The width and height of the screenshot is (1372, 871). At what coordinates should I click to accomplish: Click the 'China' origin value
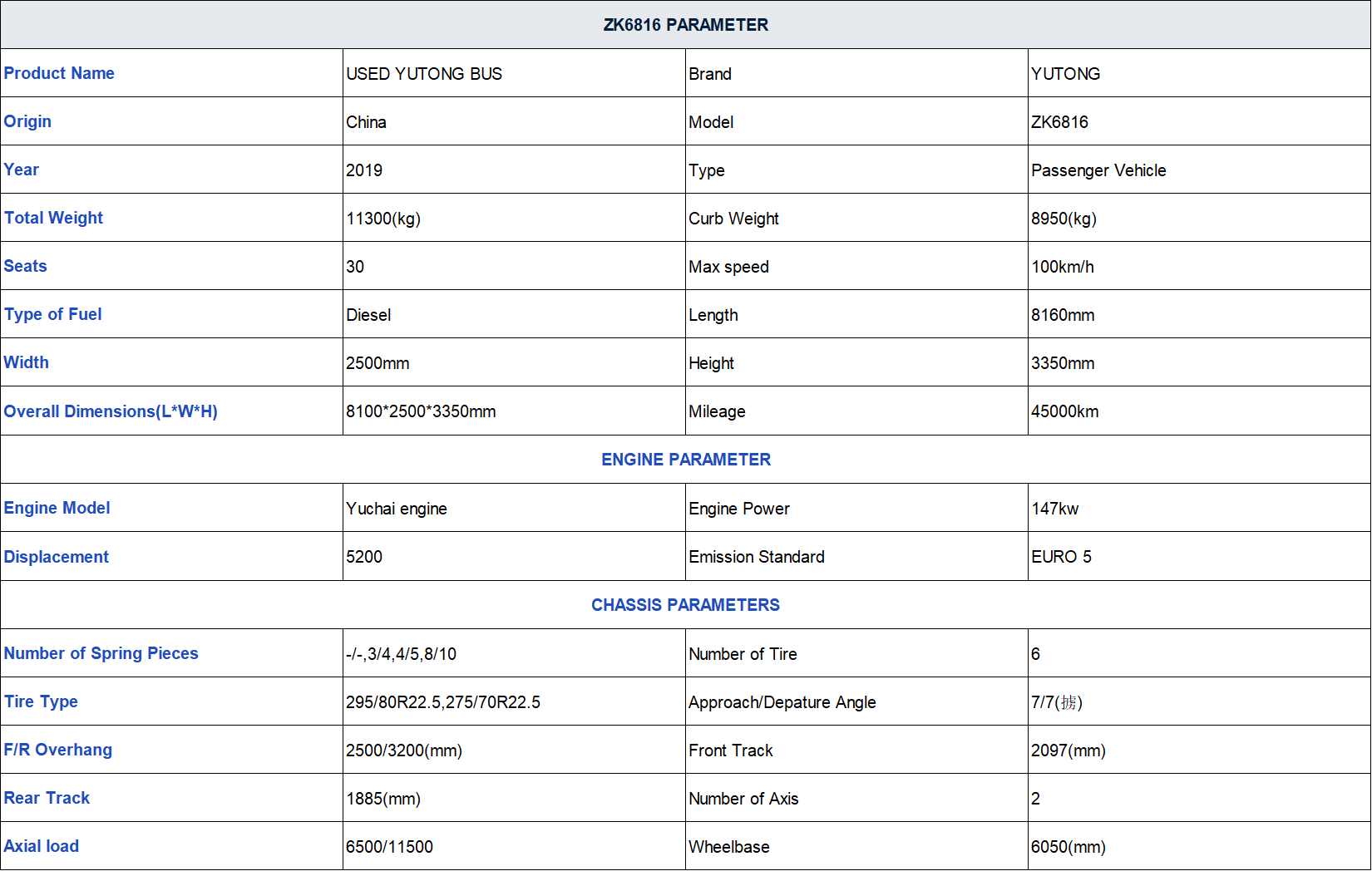tap(366, 122)
